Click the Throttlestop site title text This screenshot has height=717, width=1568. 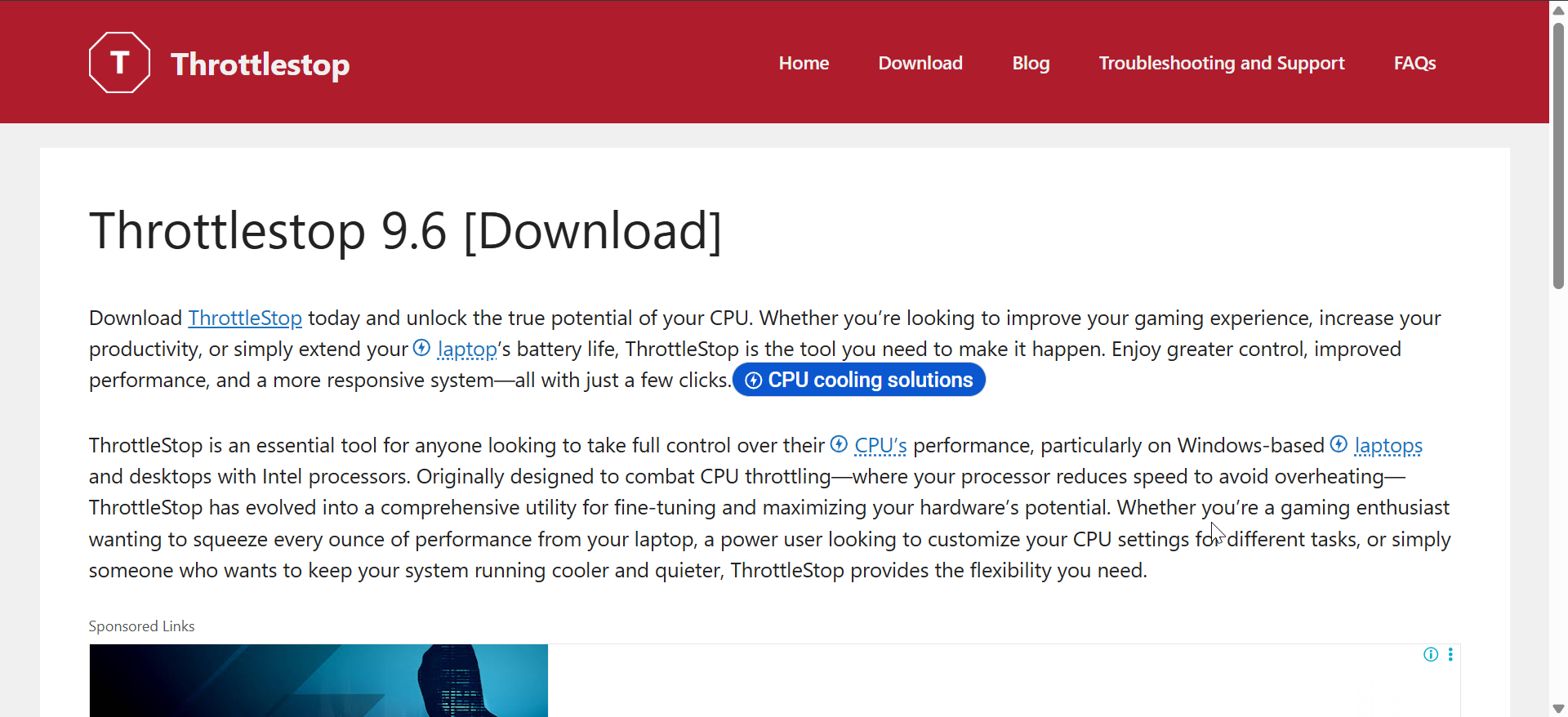[x=260, y=64]
